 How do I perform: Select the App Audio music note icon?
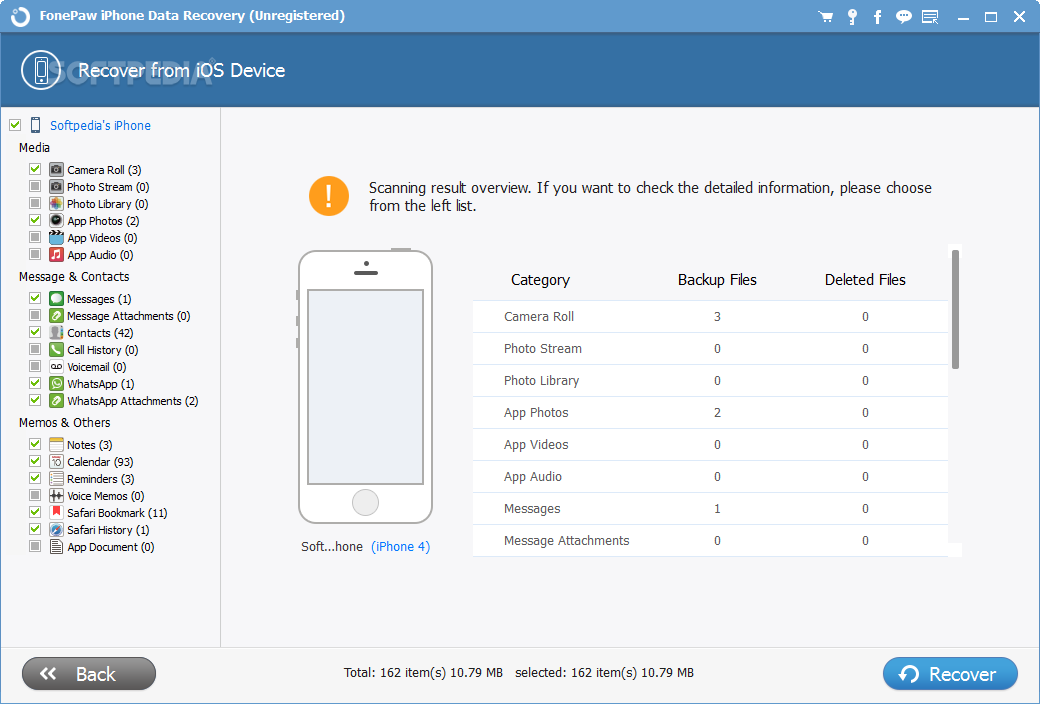click(x=56, y=255)
